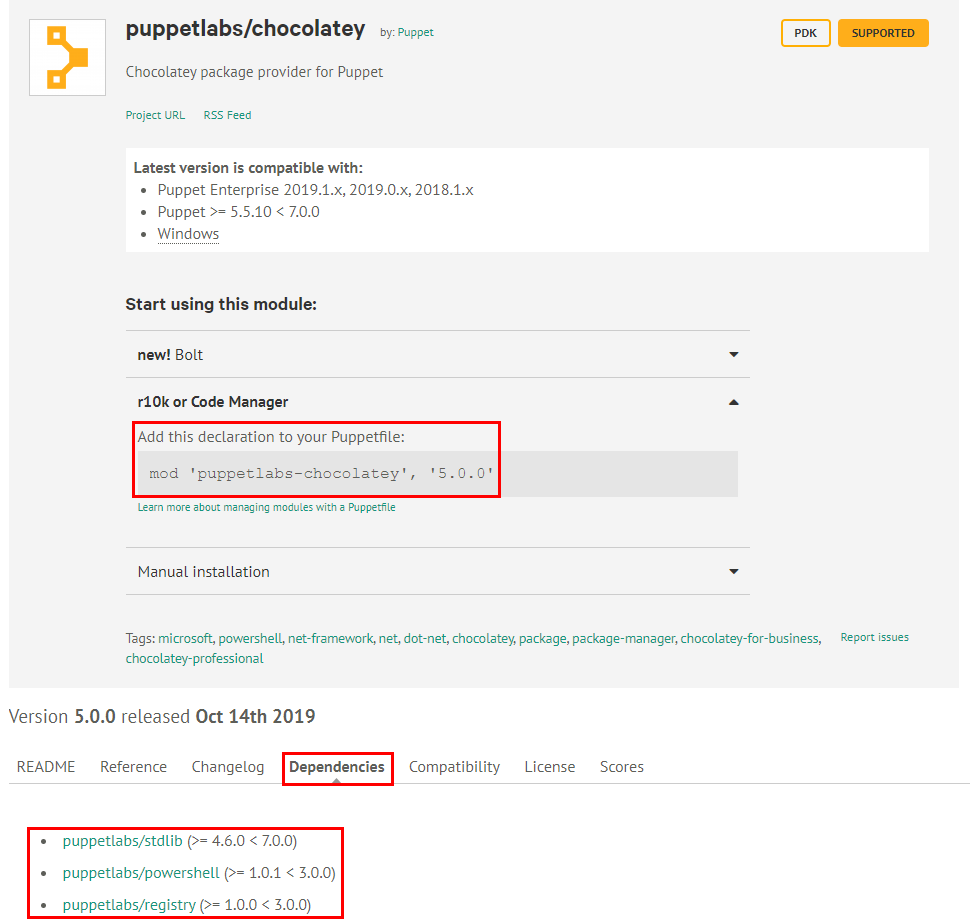Image resolution: width=970 pixels, height=922 pixels.
Task: Open the dot-net tag
Action: point(424,638)
